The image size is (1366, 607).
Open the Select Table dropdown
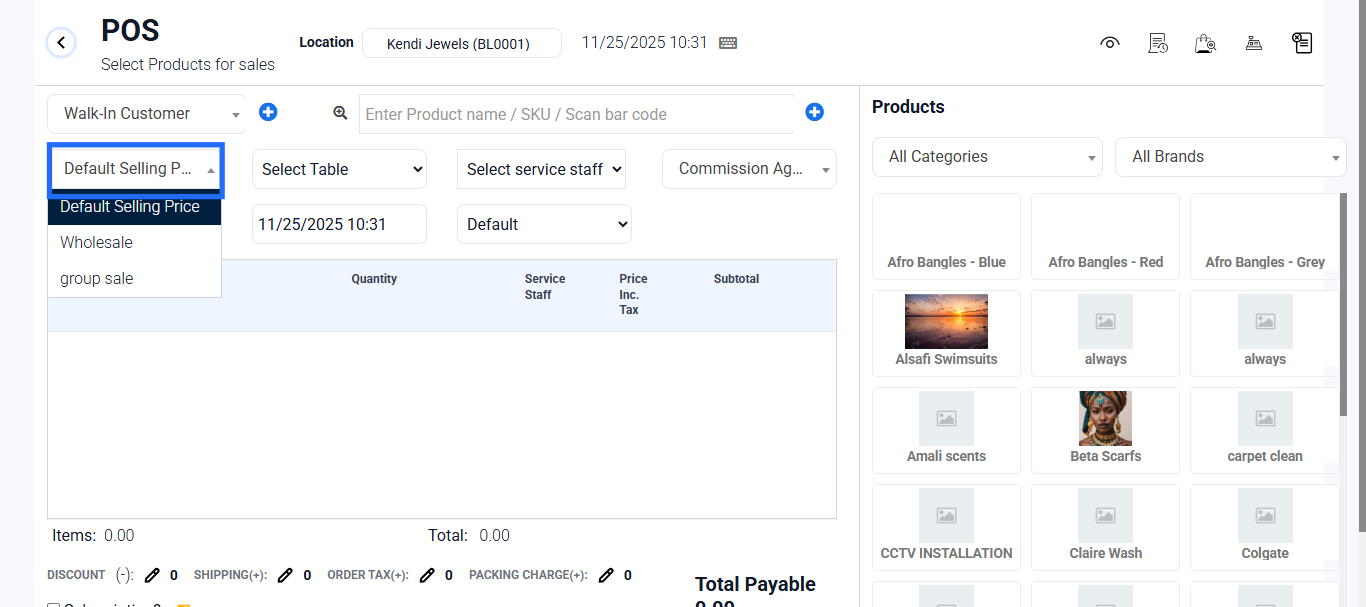339,169
